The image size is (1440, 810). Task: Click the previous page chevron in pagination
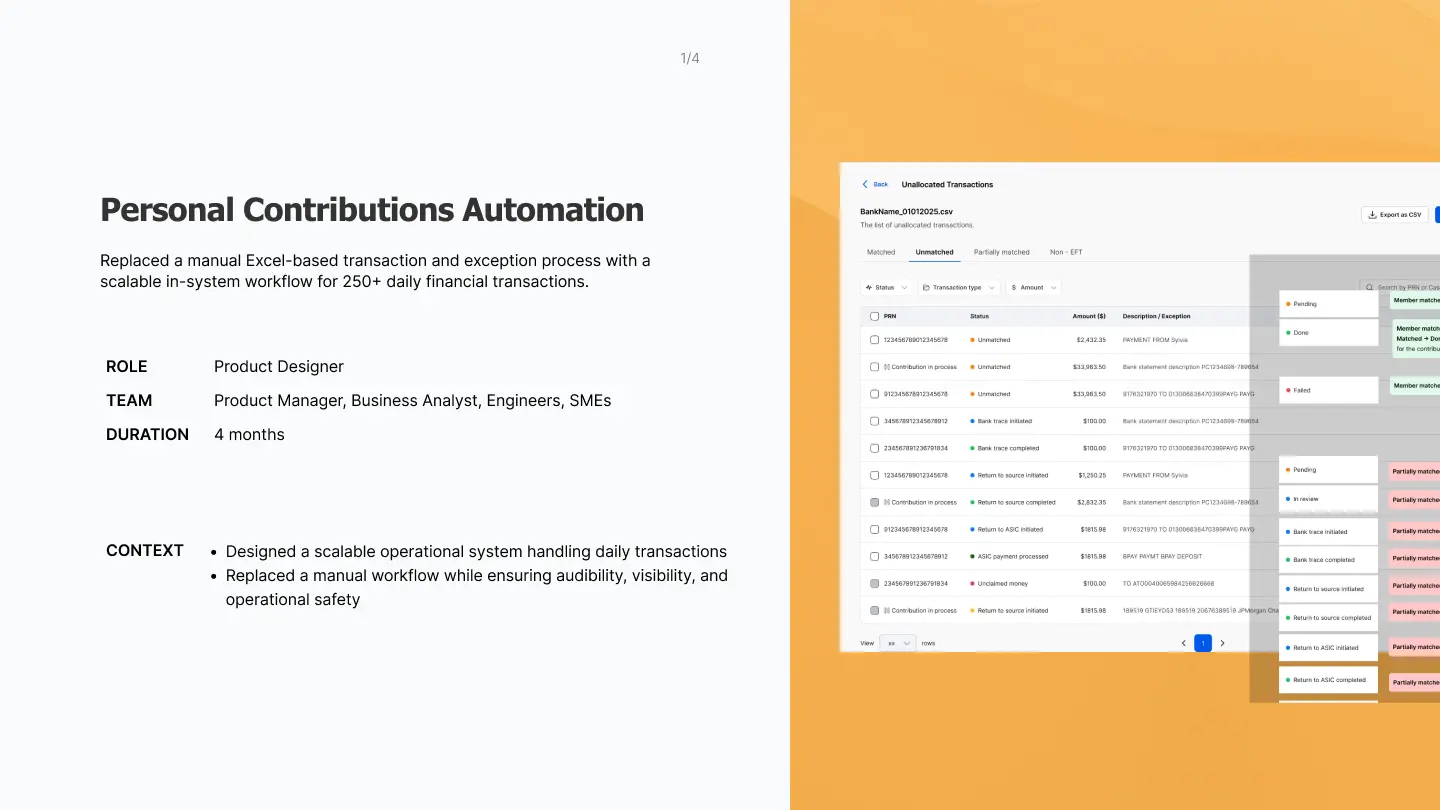1184,643
